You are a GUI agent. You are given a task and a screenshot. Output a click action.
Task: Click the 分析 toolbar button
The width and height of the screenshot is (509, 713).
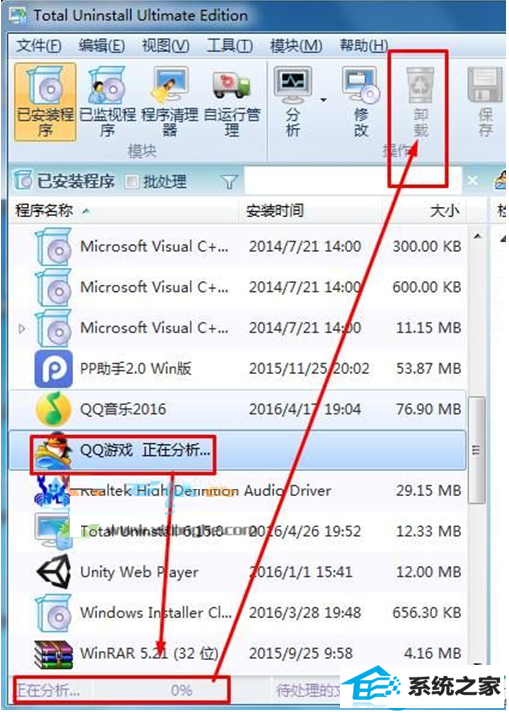[x=293, y=102]
